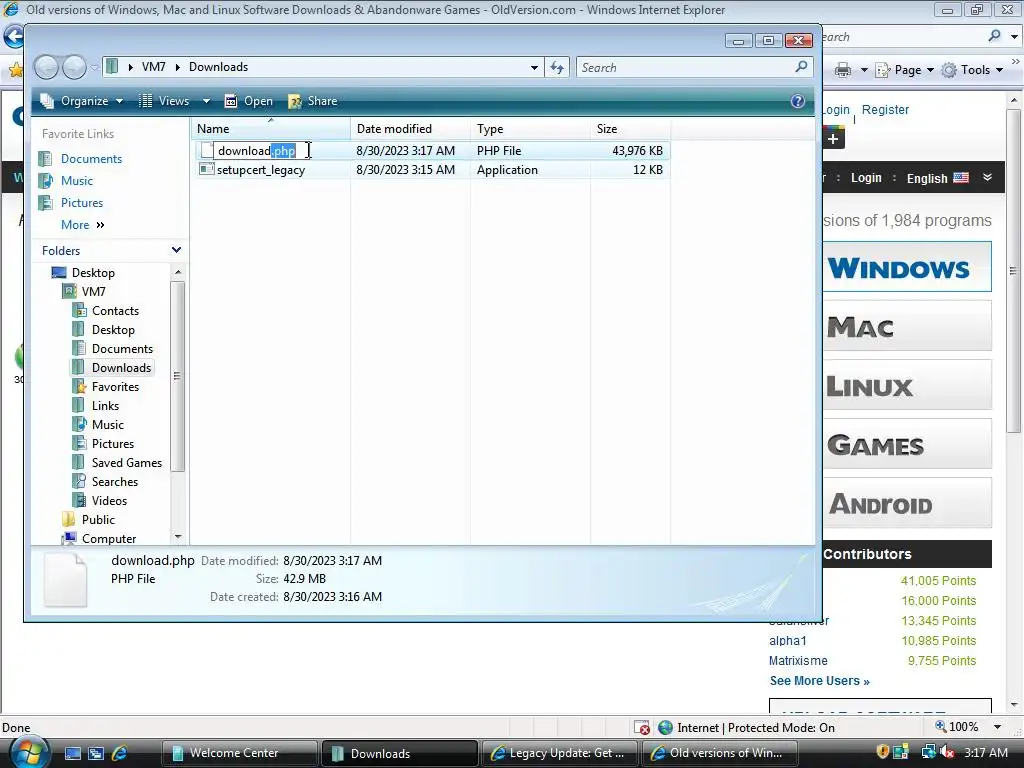
Task: Sort by Date modified column
Action: (x=409, y=129)
